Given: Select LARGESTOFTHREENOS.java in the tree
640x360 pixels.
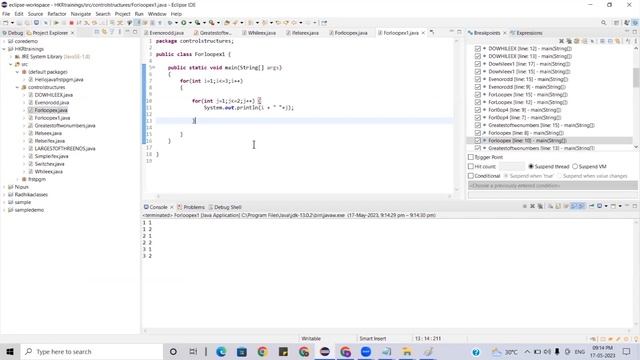Looking at the screenshot, I should 65,149.
